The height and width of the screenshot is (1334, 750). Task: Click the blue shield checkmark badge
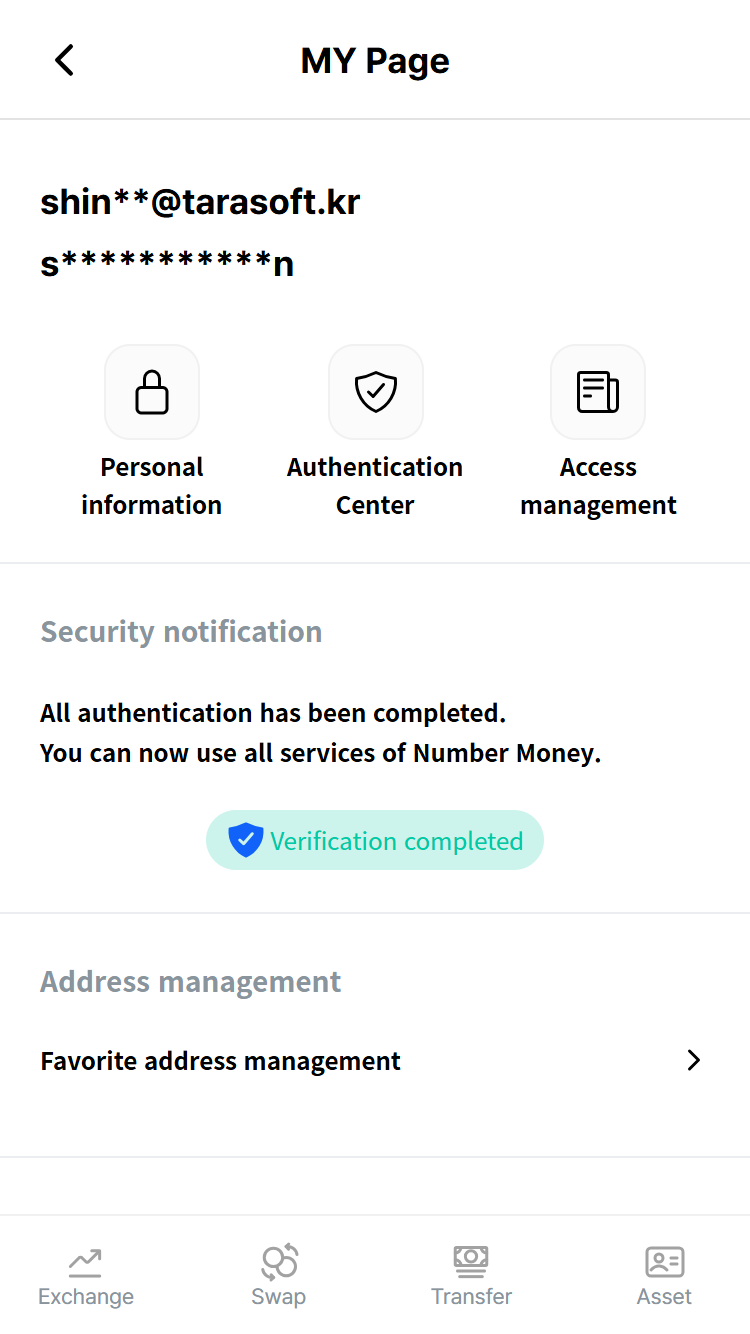click(245, 840)
